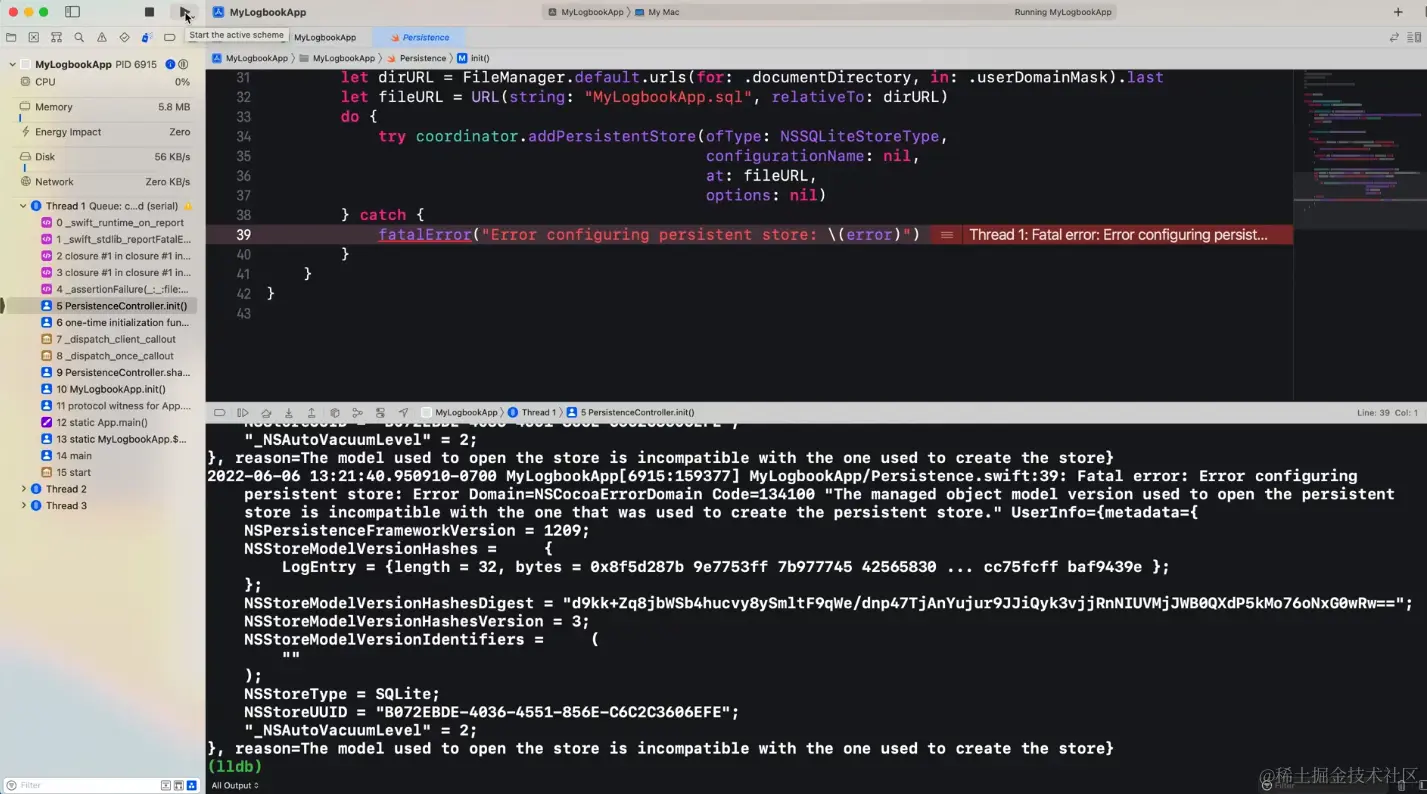The height and width of the screenshot is (794, 1427).
Task: Open the Project navigator folder icon
Action: point(11,37)
